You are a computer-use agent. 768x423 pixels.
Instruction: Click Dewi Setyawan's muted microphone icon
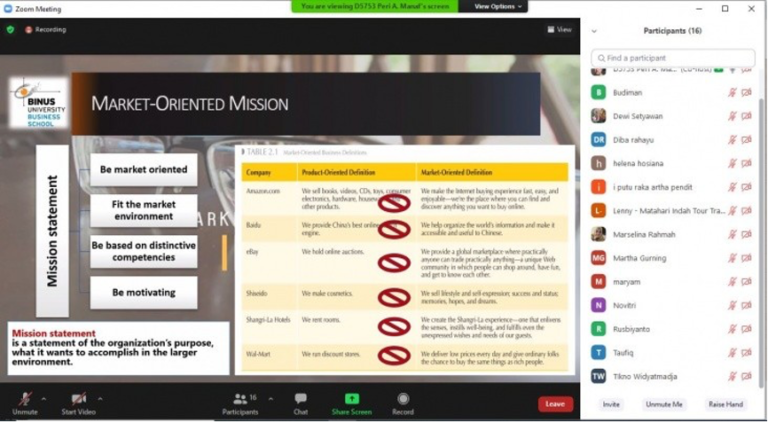(x=732, y=116)
